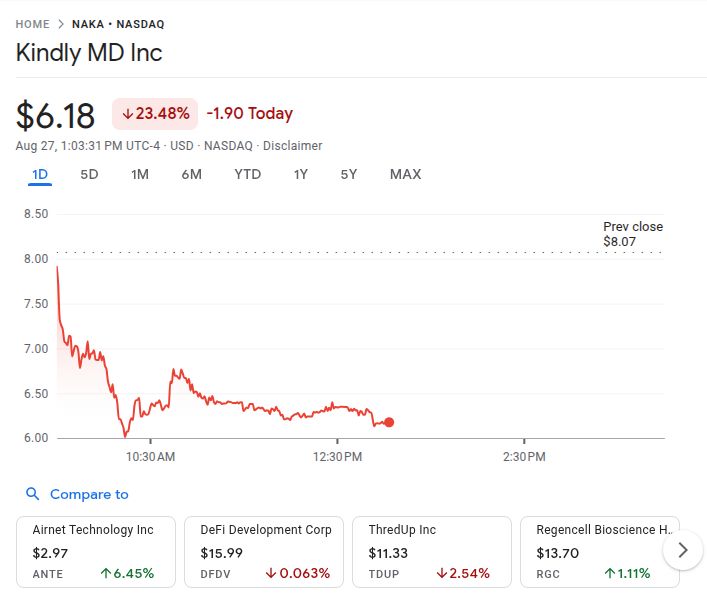The height and width of the screenshot is (606, 707).
Task: Open the DeFi Development Corp card
Action: (x=264, y=551)
